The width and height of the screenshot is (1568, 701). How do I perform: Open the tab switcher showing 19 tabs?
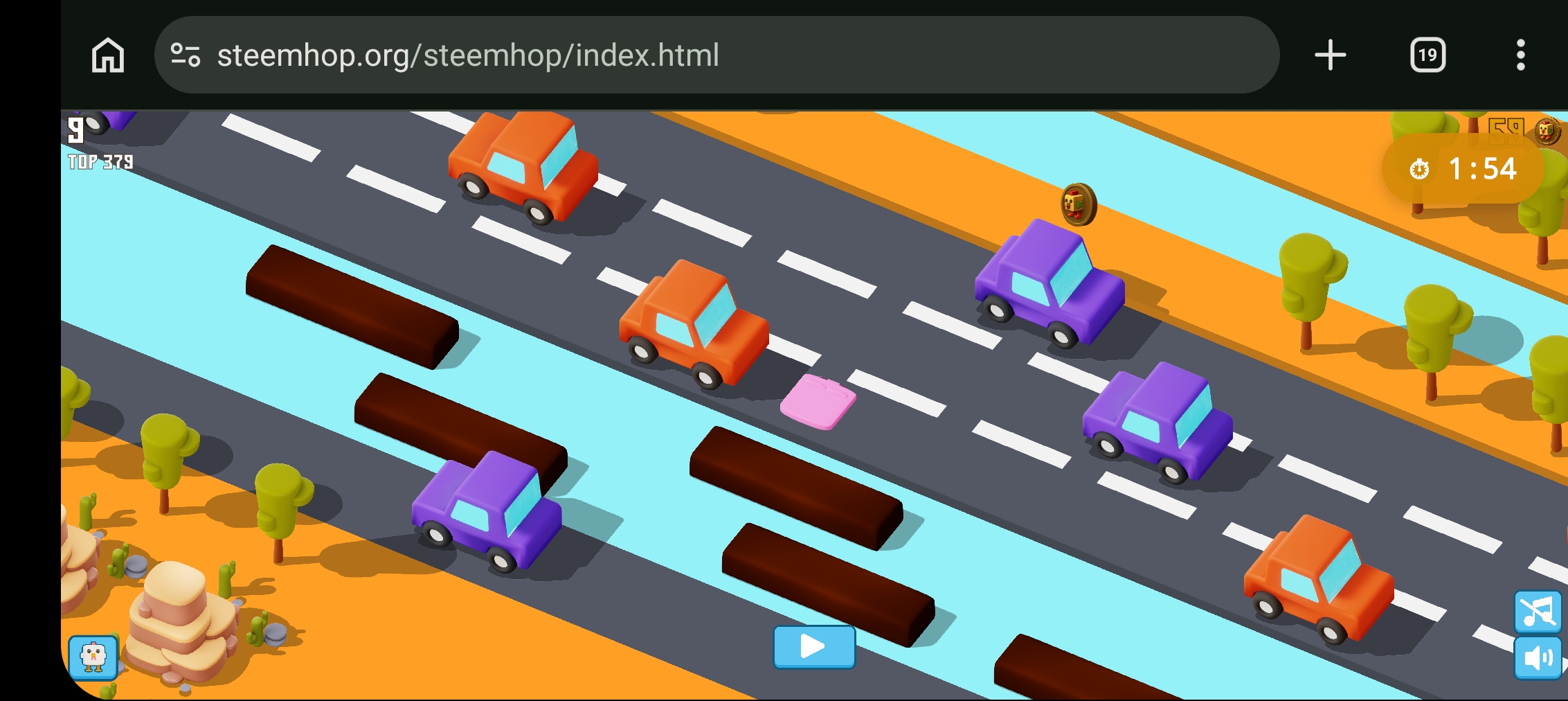pyautogui.click(x=1427, y=55)
